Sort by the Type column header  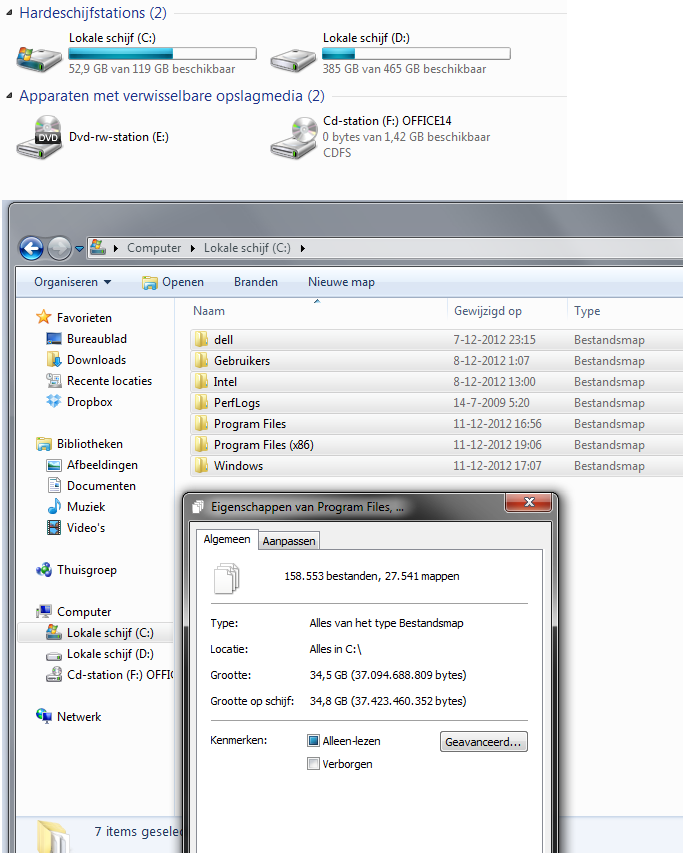point(587,311)
